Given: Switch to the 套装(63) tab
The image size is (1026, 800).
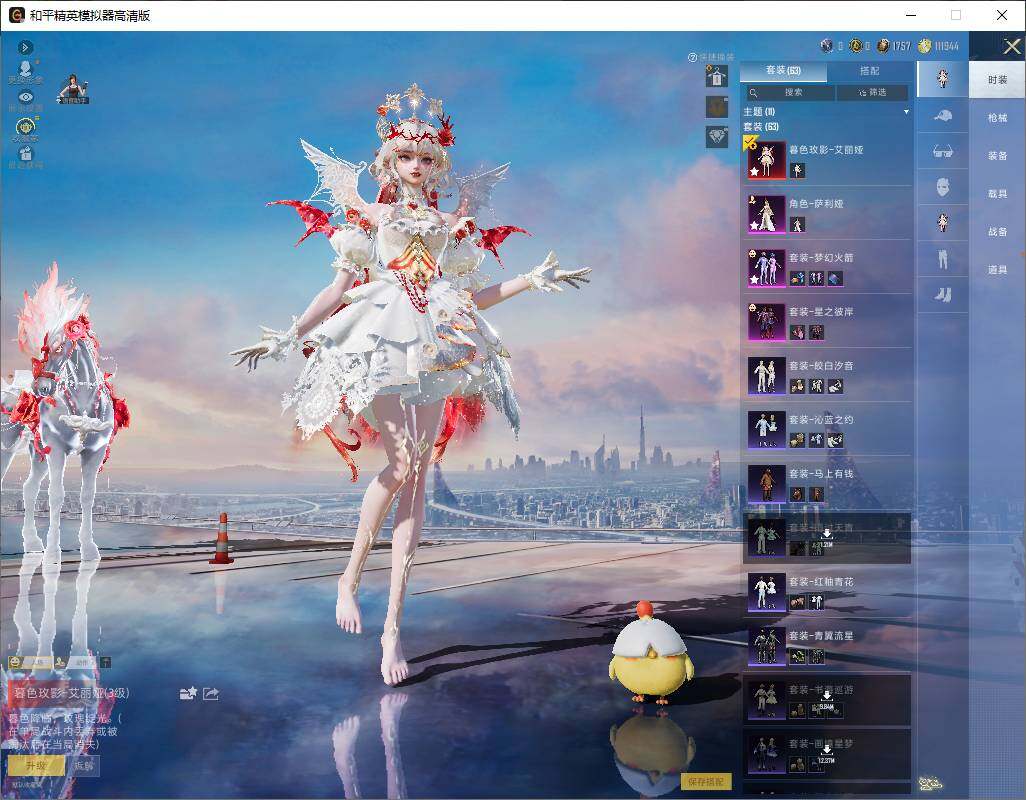Looking at the screenshot, I should pyautogui.click(x=783, y=71).
